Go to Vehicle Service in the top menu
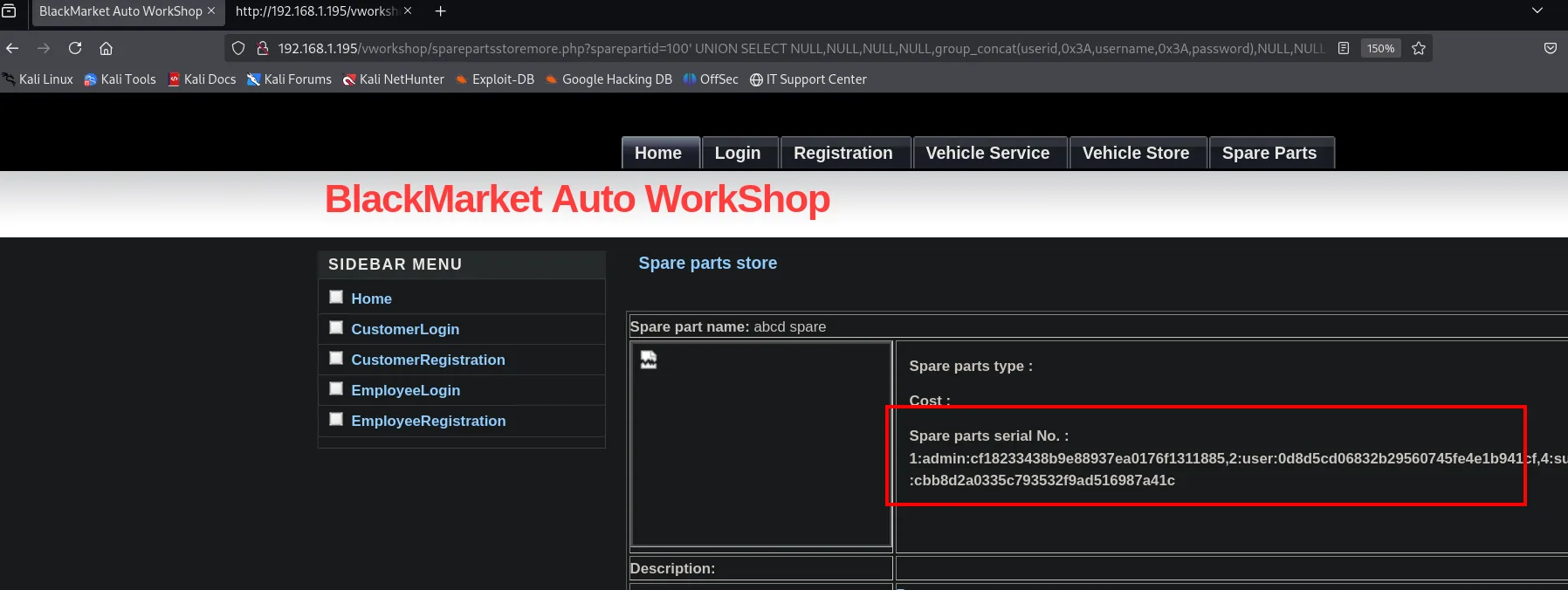Viewport: 1568px width, 590px height. [989, 153]
